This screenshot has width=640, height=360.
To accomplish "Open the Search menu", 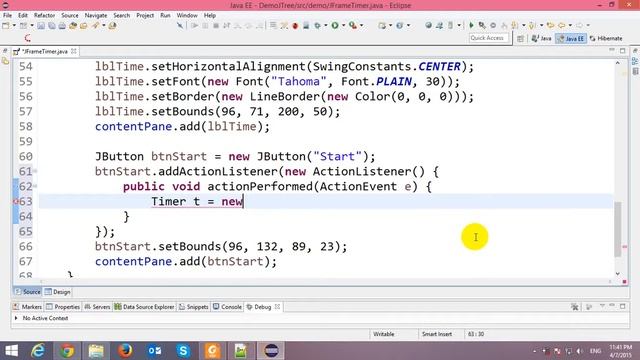I will (x=122, y=15).
